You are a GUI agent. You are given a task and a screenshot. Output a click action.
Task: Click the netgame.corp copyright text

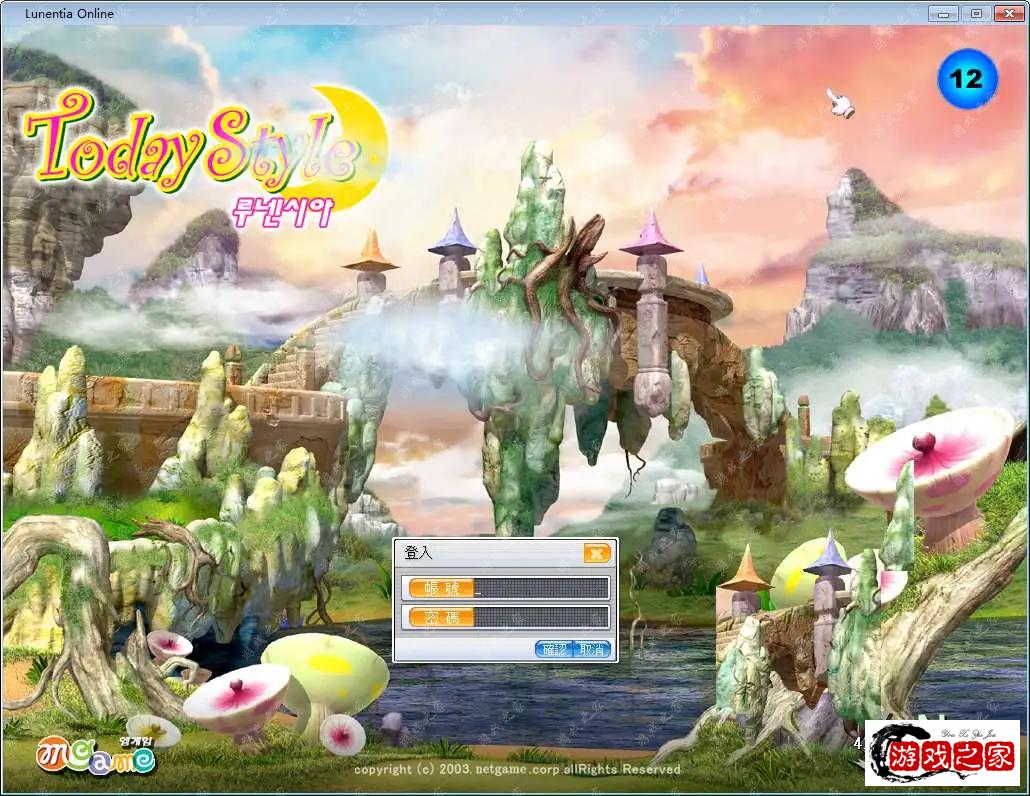coord(517,769)
